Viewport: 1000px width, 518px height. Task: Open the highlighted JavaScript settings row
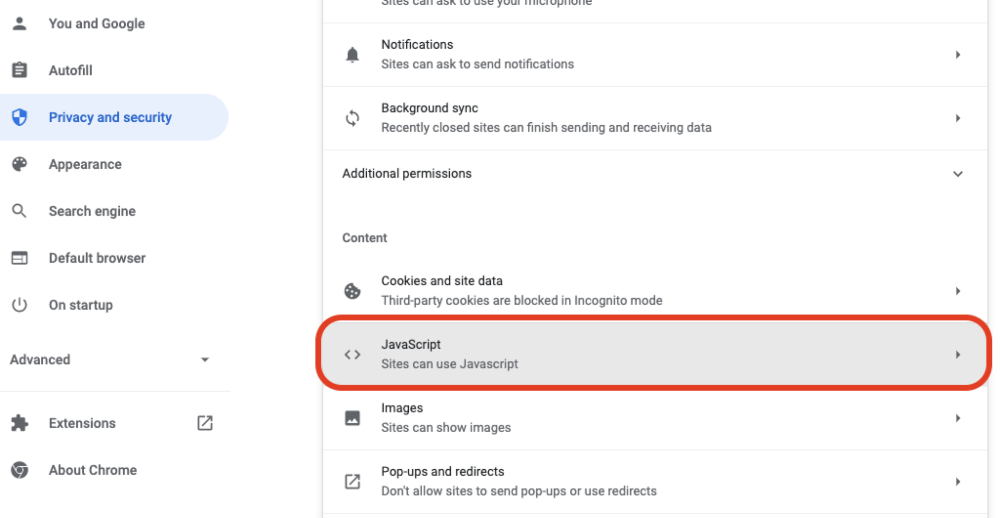coord(655,354)
